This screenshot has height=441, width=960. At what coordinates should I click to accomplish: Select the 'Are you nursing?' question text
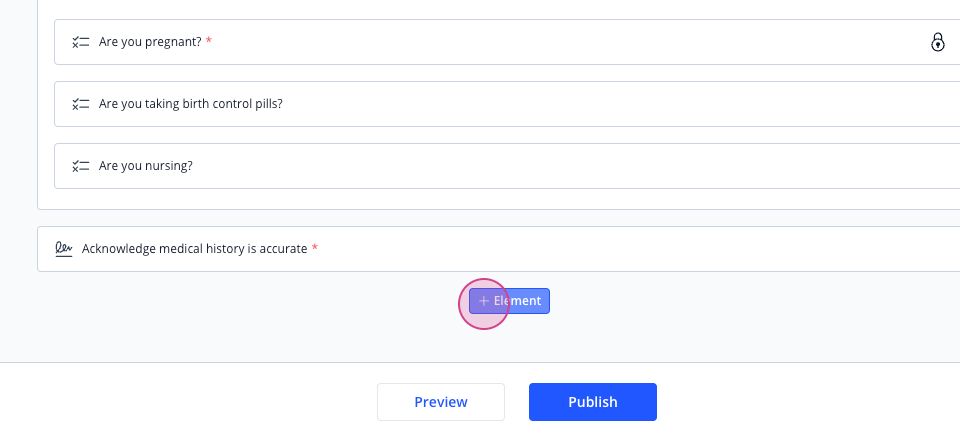coord(146,165)
